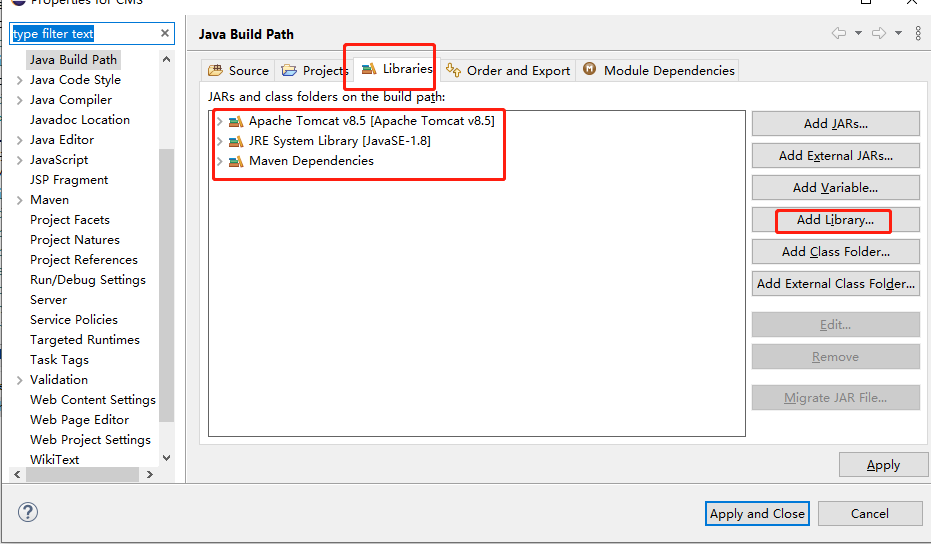Viewport: 931px width, 544px height.
Task: Click the type filter text field
Action: pyautogui.click(x=84, y=33)
